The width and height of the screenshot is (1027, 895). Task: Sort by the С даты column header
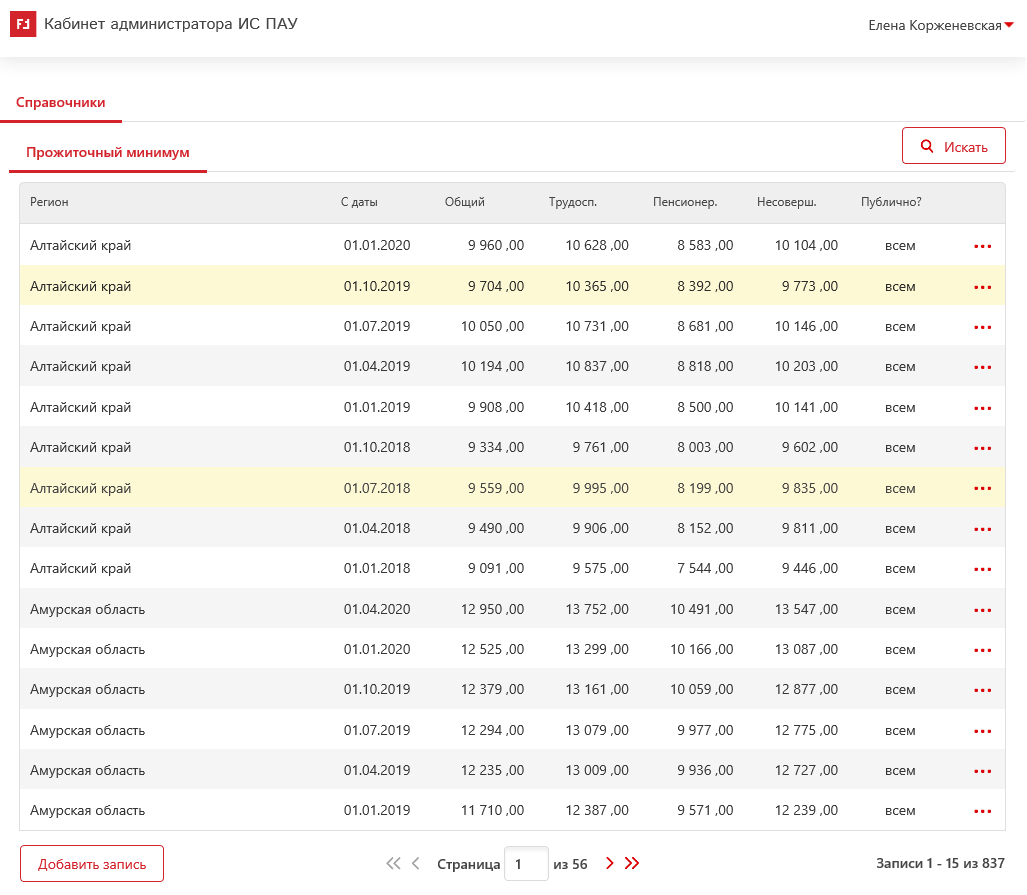point(359,202)
